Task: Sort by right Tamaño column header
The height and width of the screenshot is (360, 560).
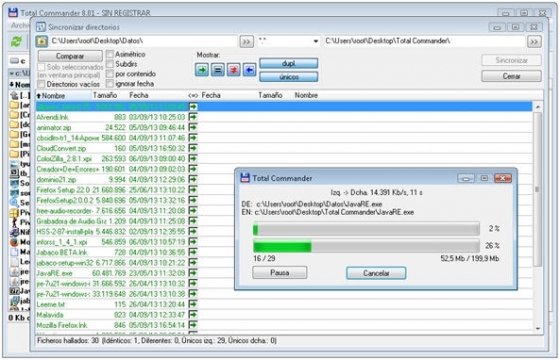Action: pos(270,95)
